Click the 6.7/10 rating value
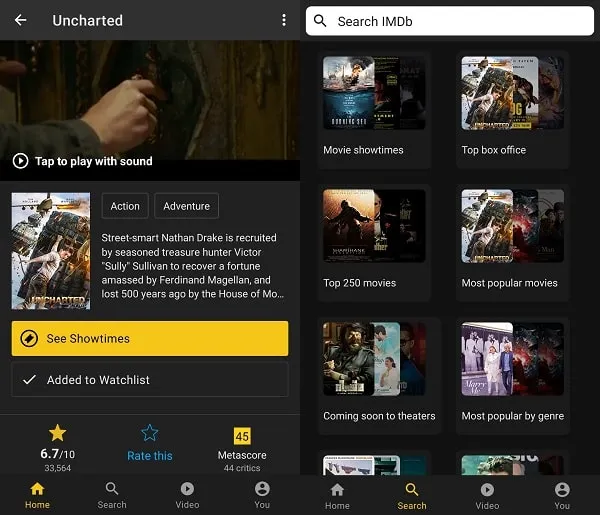This screenshot has width=600, height=515. pos(57,454)
